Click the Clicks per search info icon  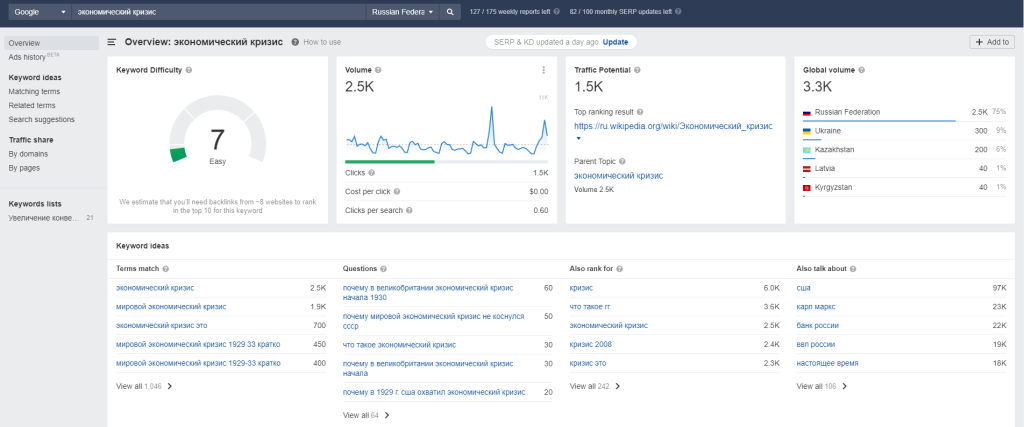pyautogui.click(x=409, y=210)
